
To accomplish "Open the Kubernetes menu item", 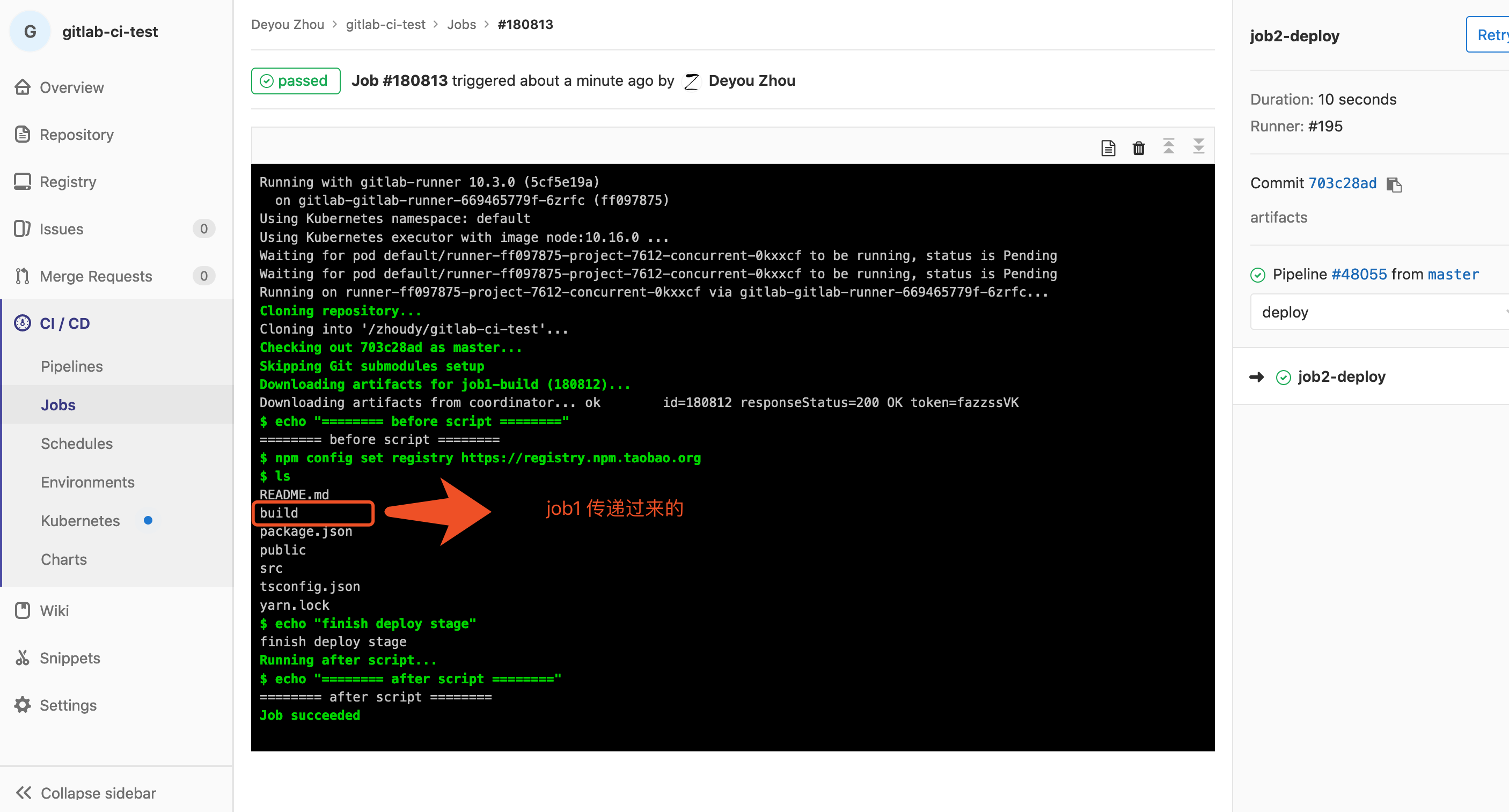I will [x=80, y=520].
